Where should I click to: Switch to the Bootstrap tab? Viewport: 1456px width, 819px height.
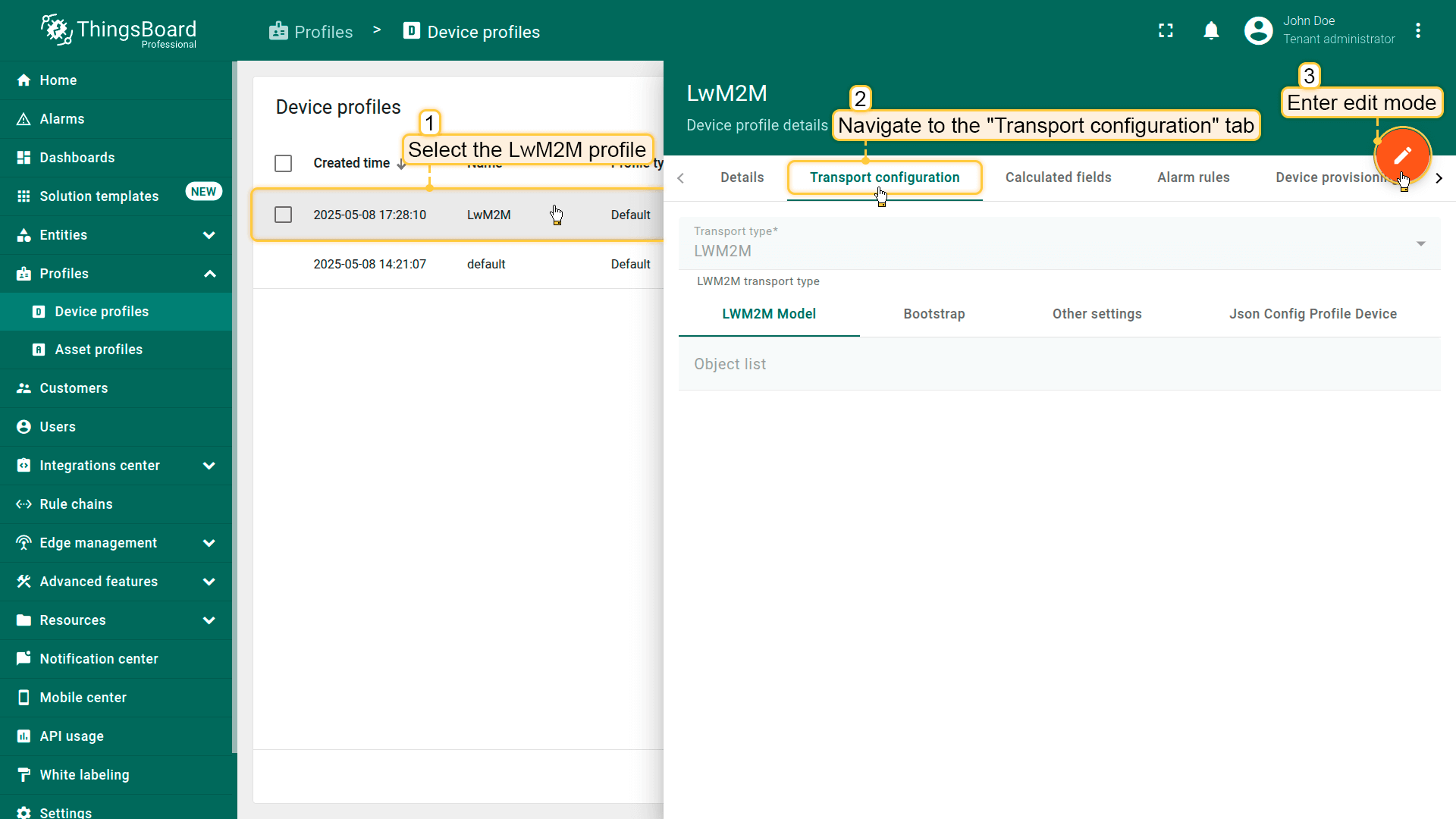(934, 314)
